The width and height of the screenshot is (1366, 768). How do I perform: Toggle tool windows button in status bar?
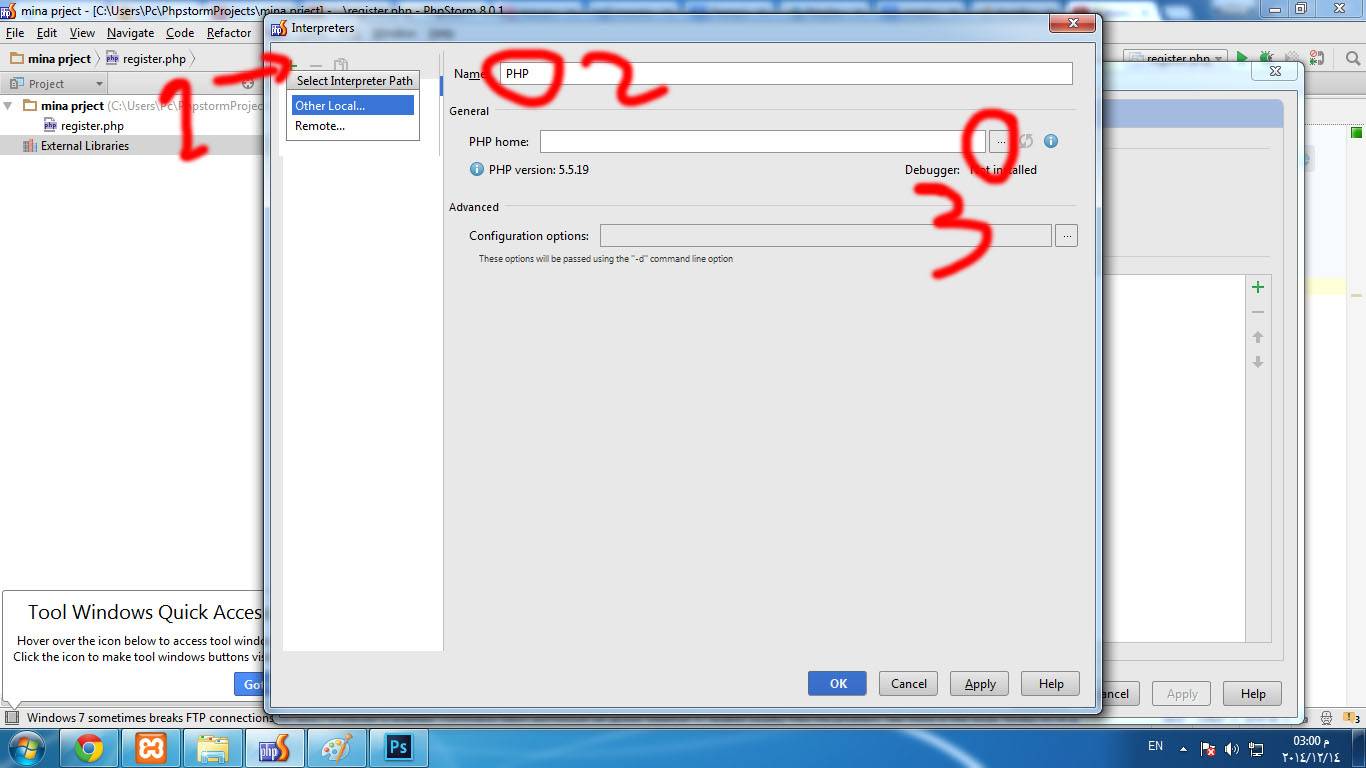[11, 717]
